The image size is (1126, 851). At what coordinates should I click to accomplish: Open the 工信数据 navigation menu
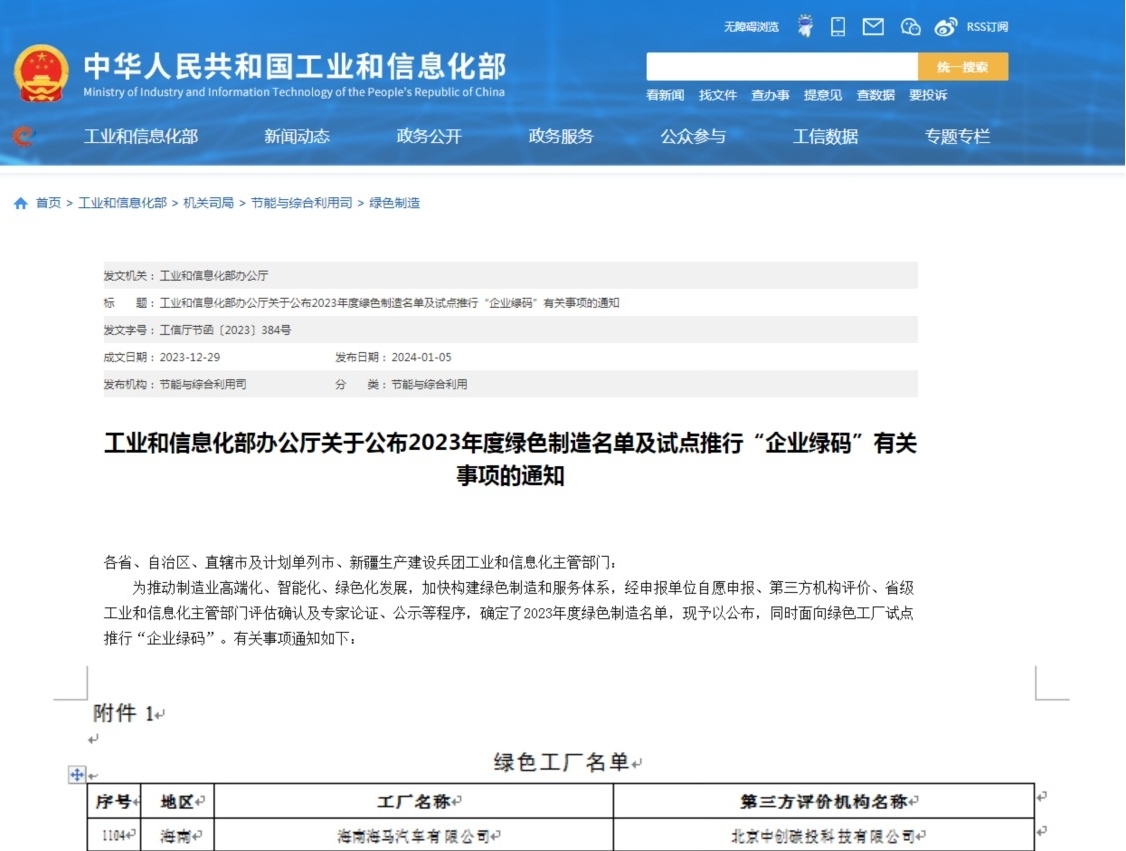[x=825, y=137]
